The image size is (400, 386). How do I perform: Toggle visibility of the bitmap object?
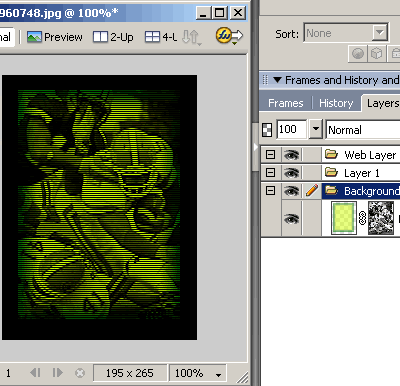[x=291, y=219]
